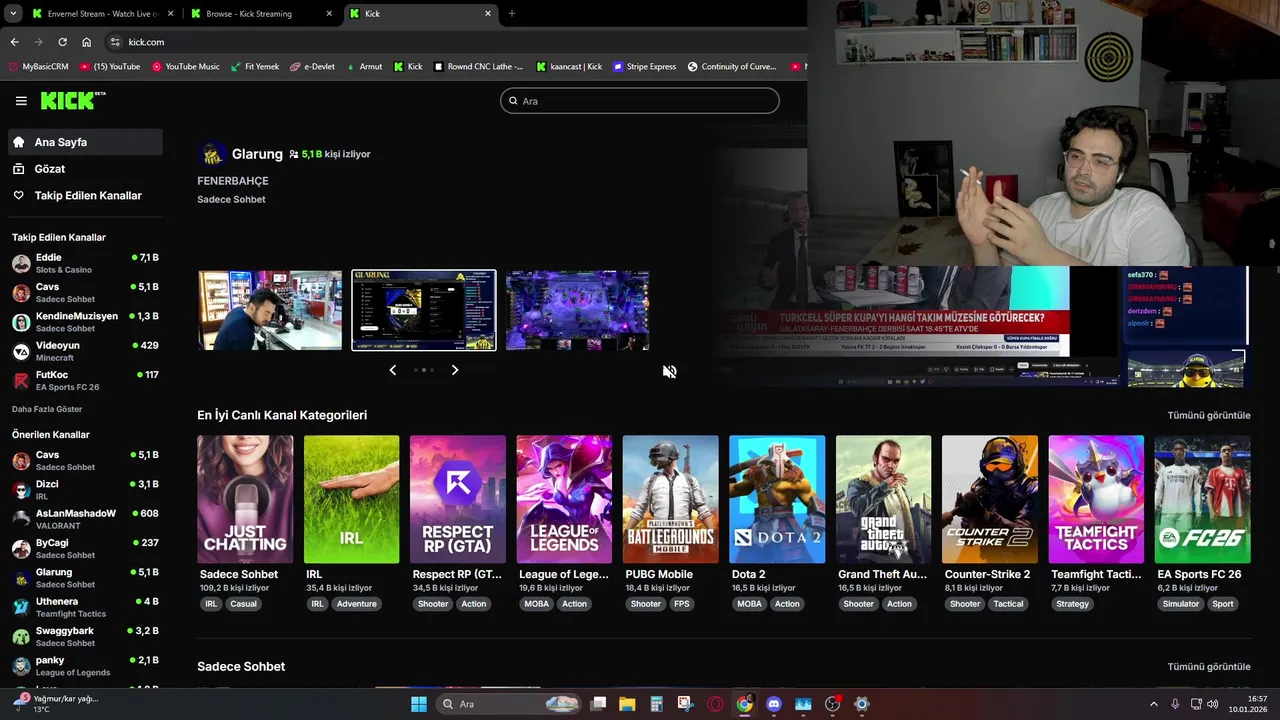
Task: Open the IRL category card
Action: pyautogui.click(x=351, y=499)
